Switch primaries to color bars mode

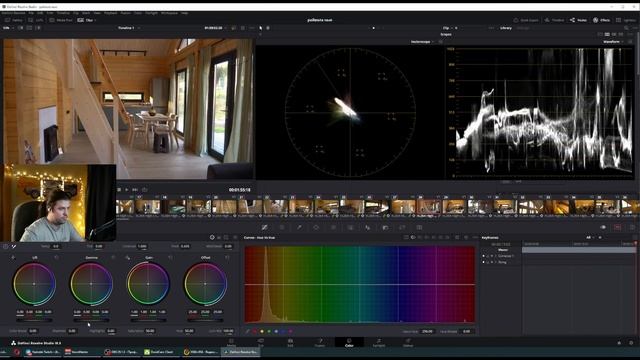[x=219, y=238]
